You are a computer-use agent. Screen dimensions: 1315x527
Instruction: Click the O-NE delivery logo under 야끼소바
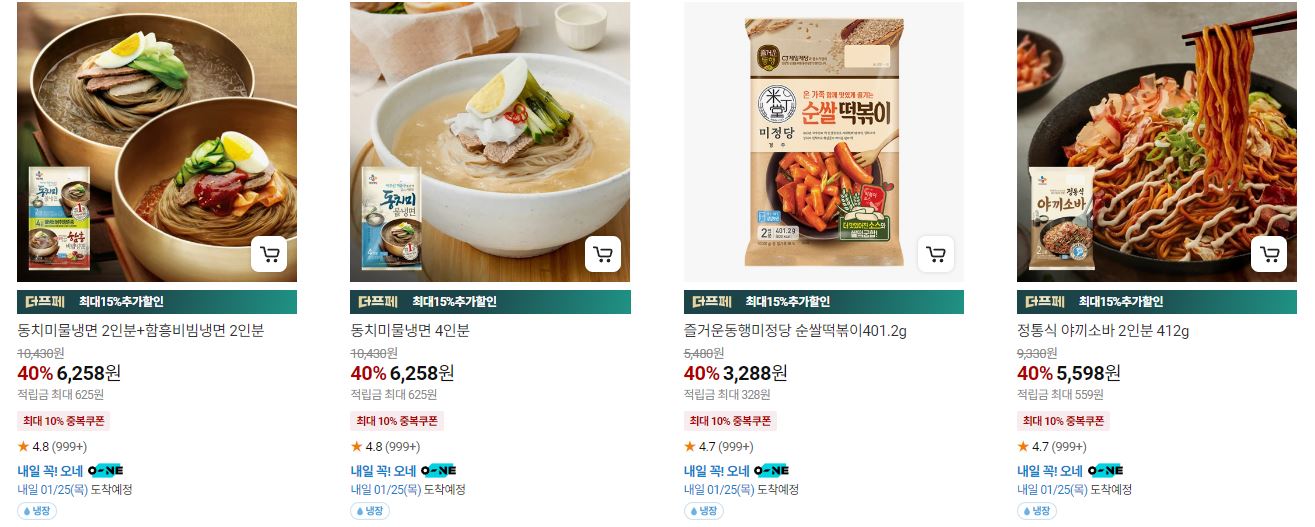[1105, 470]
